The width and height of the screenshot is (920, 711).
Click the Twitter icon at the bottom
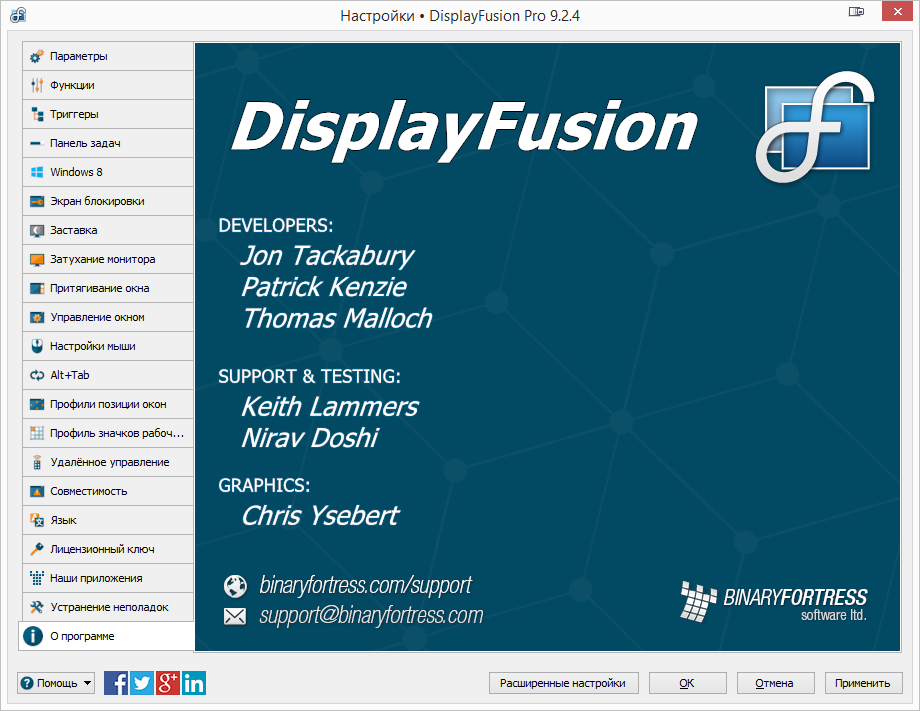click(x=141, y=683)
